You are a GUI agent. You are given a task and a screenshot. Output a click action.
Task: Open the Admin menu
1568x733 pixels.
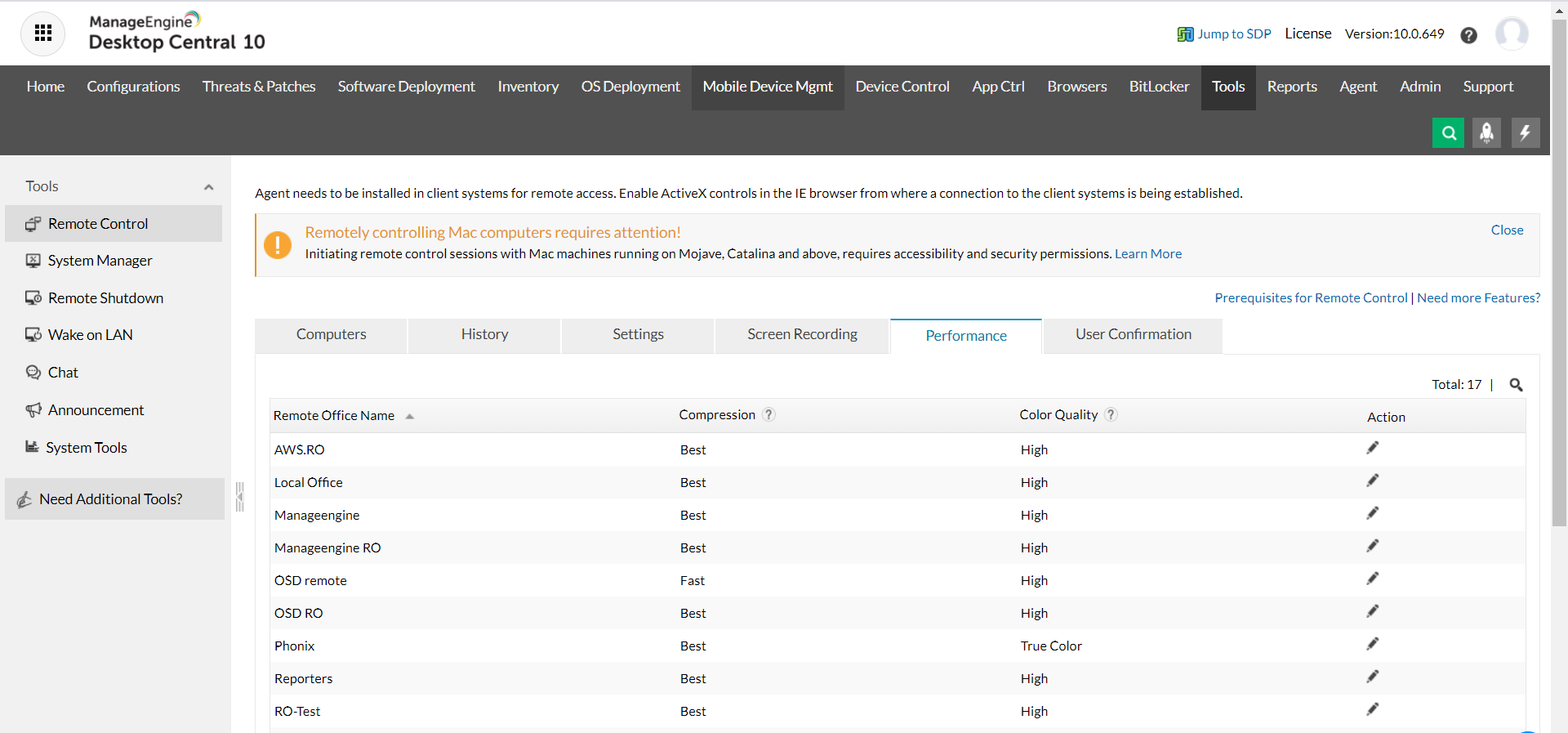pos(1420,87)
